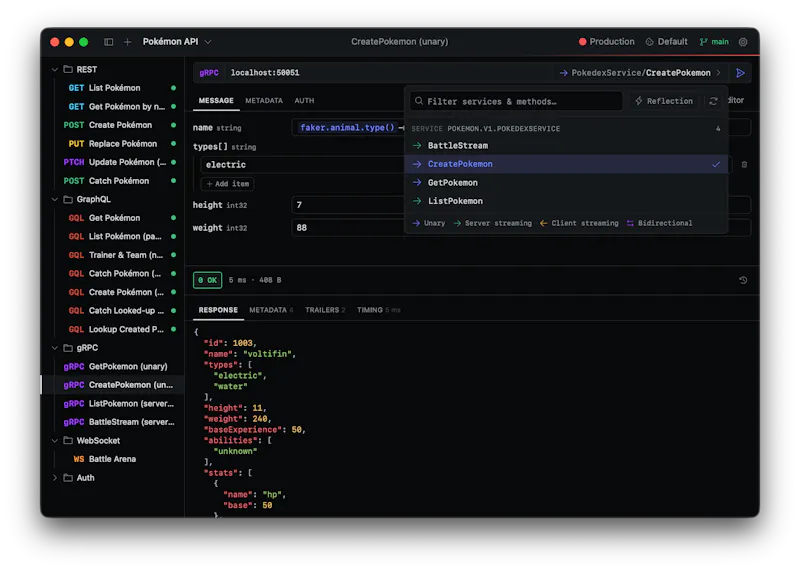Open GQL Trainer & Team request
This screenshot has width=800, height=571.
tap(115, 255)
